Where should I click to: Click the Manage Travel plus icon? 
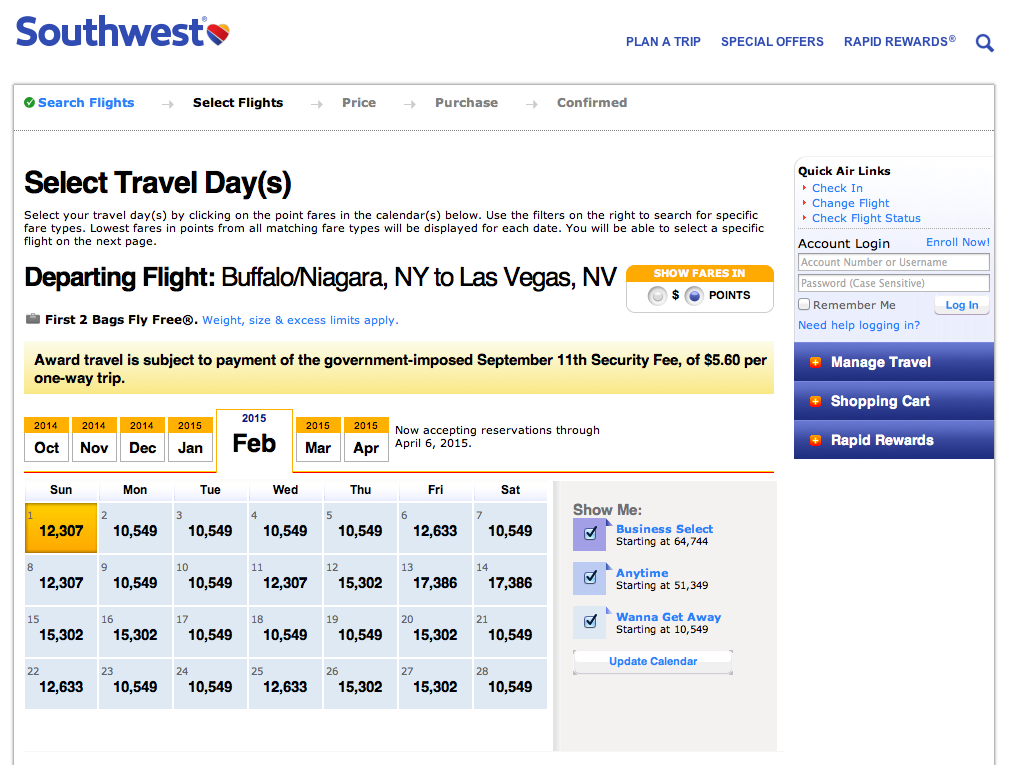click(816, 362)
